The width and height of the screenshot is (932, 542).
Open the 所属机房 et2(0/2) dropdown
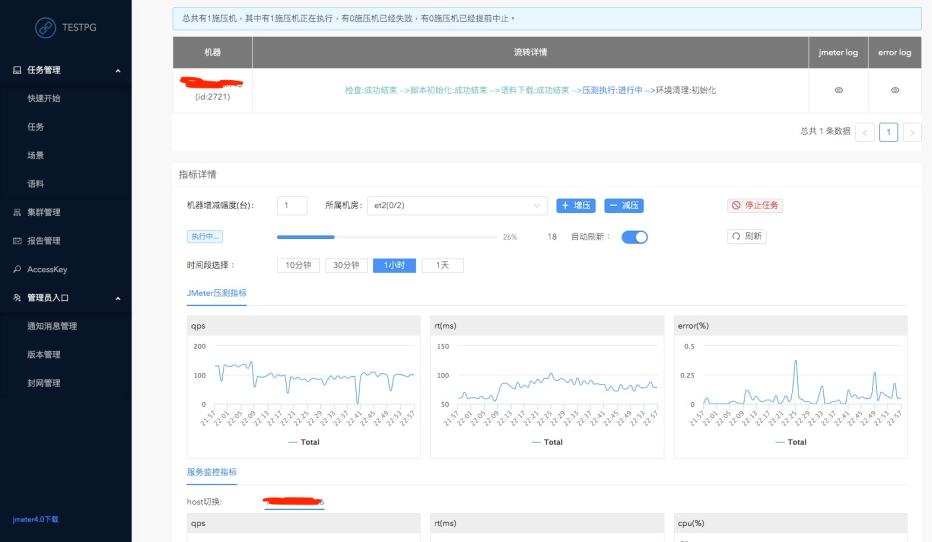(456, 206)
